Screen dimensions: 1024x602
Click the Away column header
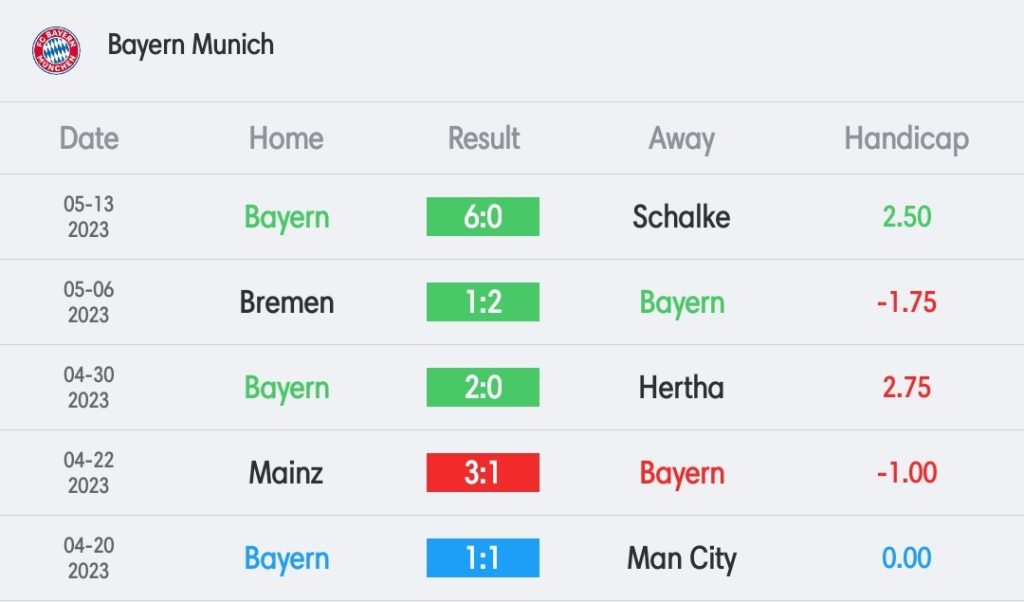[x=681, y=138]
